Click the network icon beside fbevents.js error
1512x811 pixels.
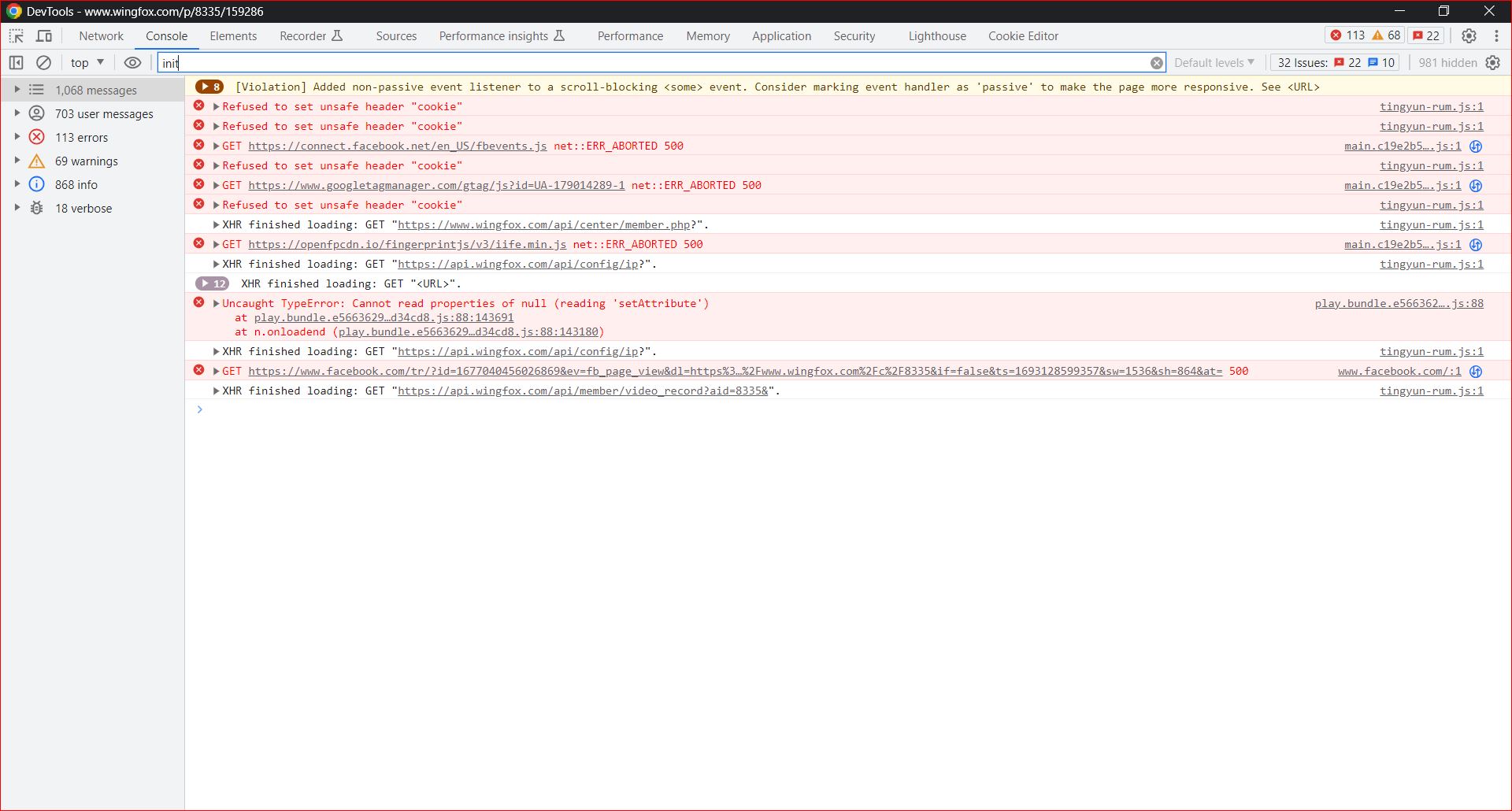coord(1476,146)
